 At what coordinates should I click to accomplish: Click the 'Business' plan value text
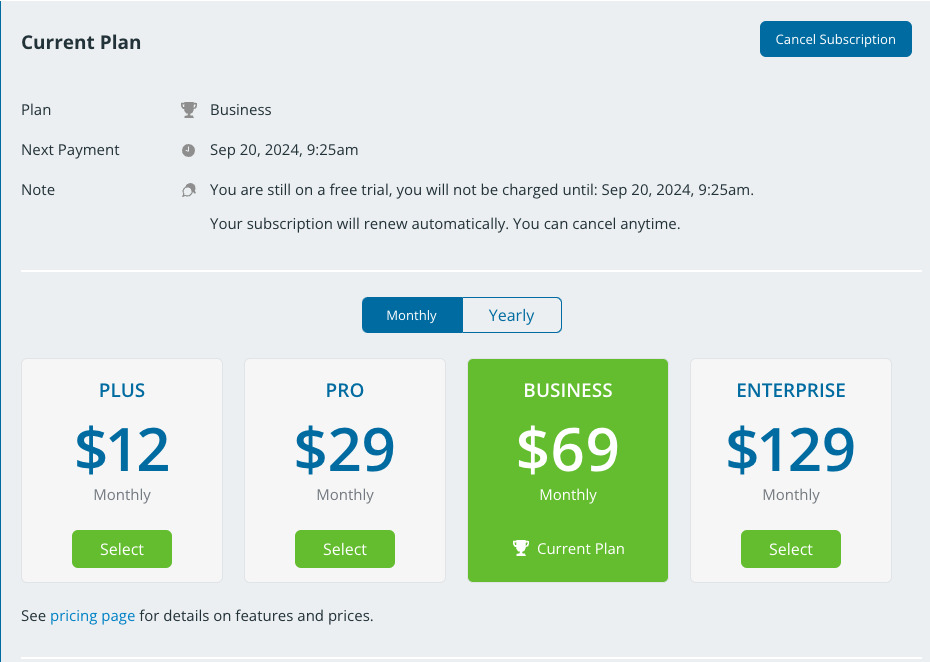(241, 110)
